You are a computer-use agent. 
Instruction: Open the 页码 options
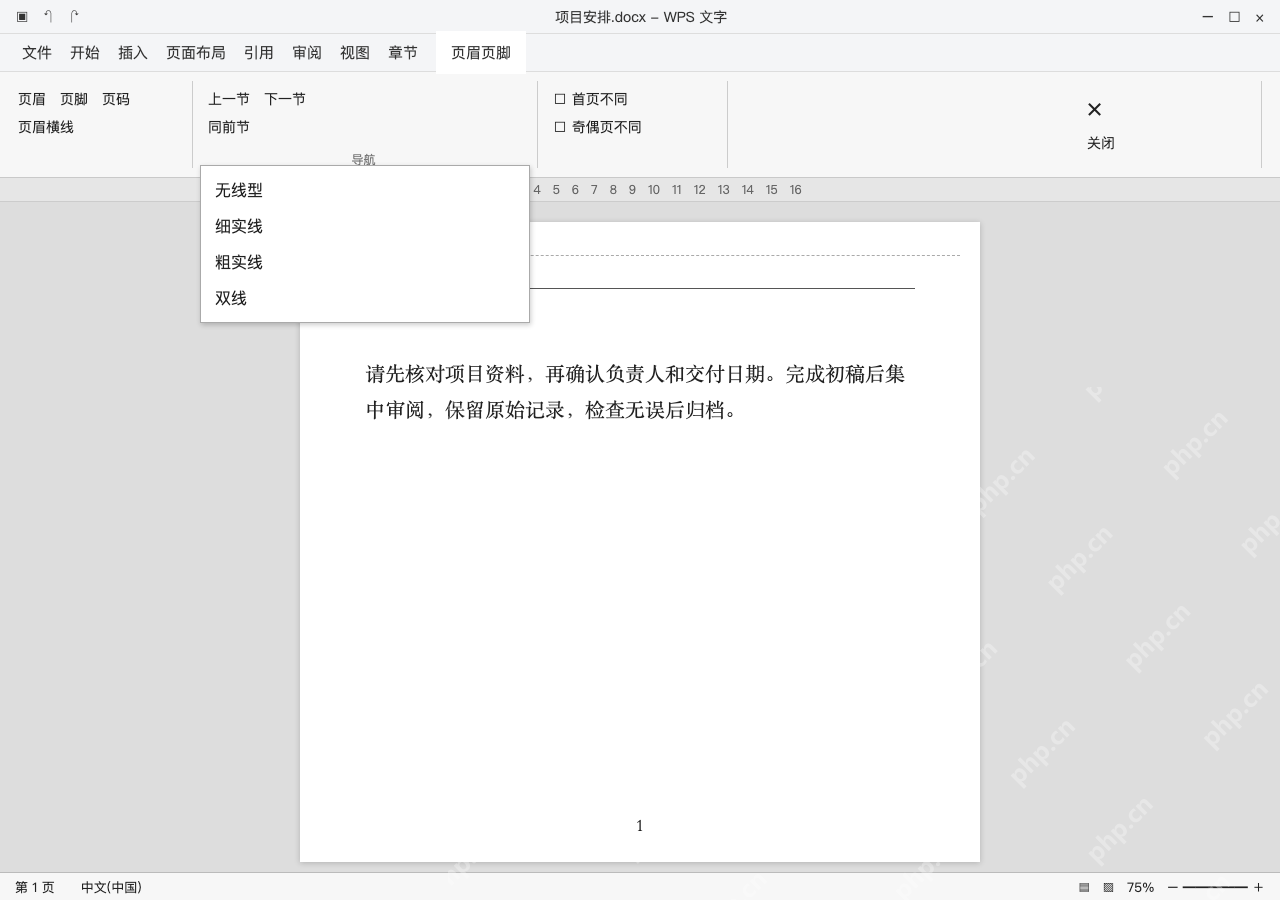[x=116, y=99]
